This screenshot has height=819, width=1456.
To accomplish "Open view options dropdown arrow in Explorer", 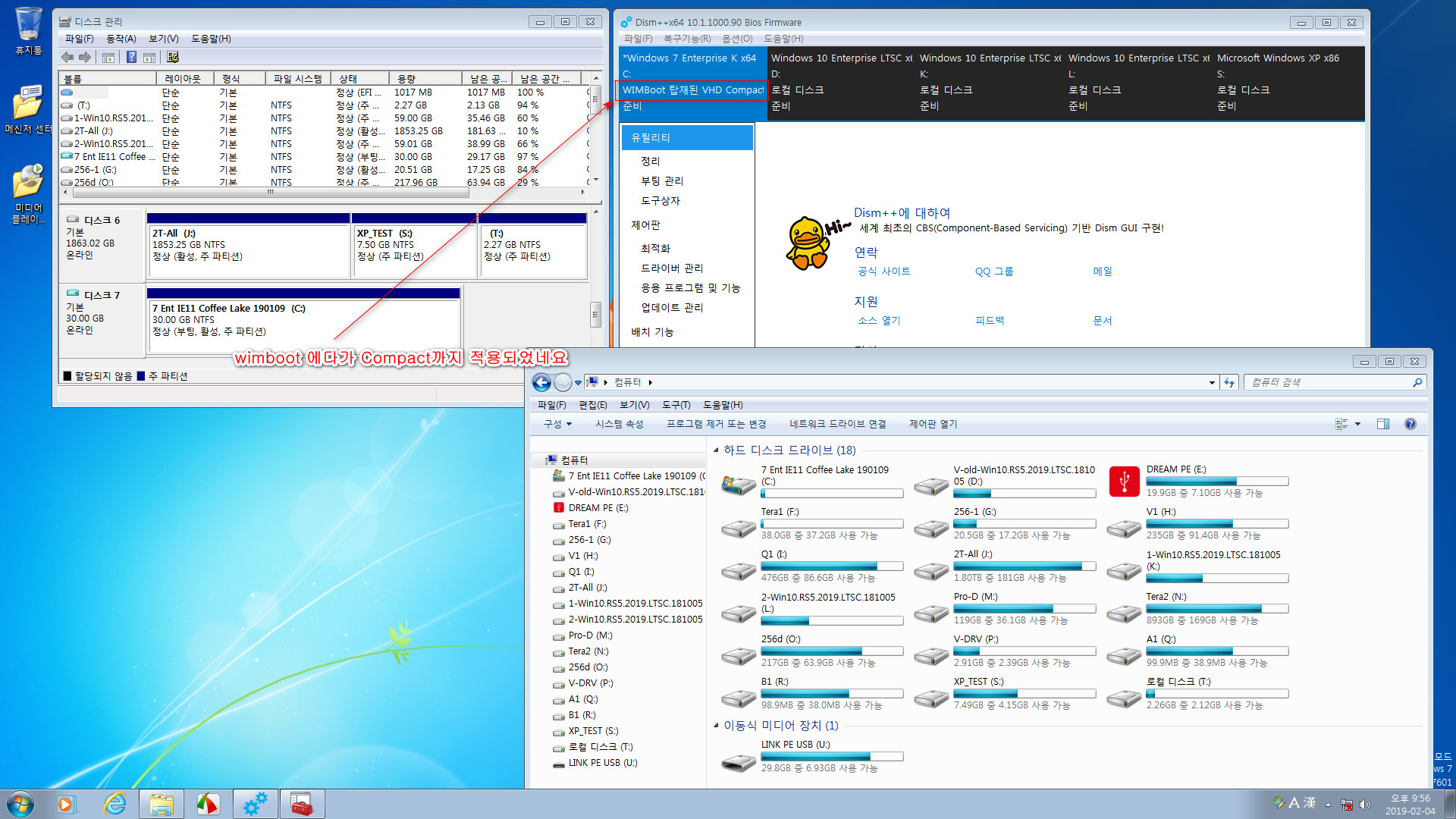I will [1357, 424].
